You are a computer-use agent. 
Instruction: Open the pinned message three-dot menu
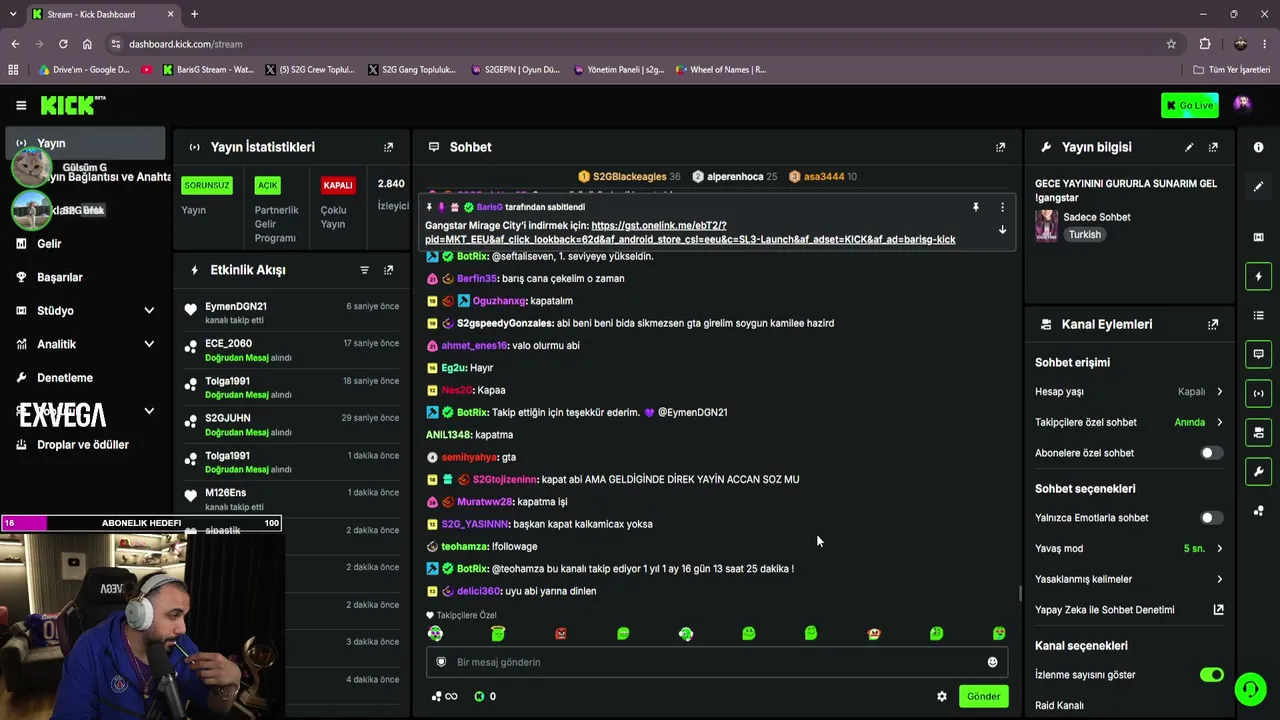[x=1002, y=207]
